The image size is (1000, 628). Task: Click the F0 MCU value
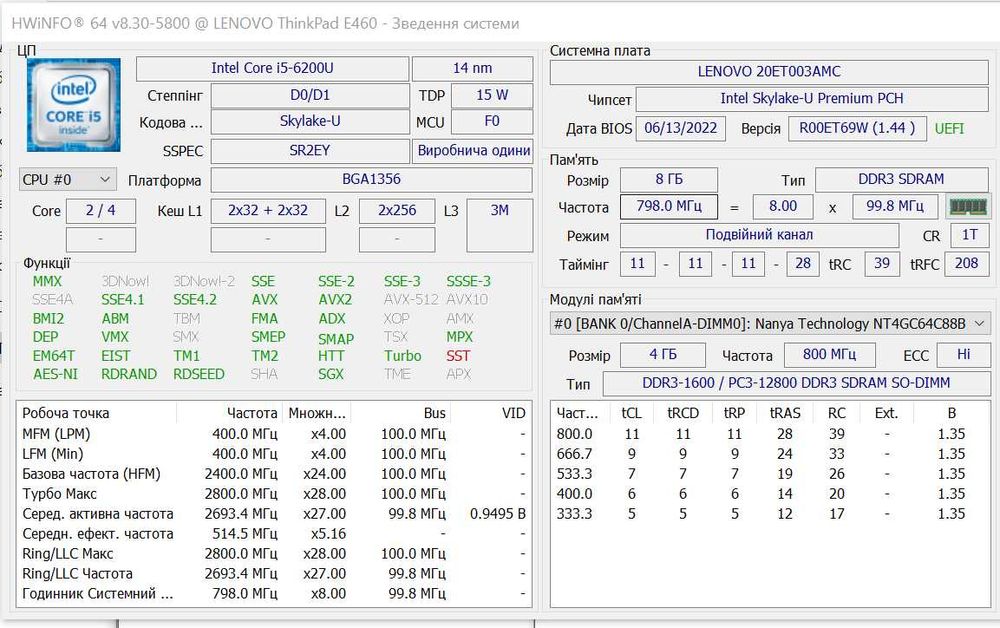click(x=492, y=122)
